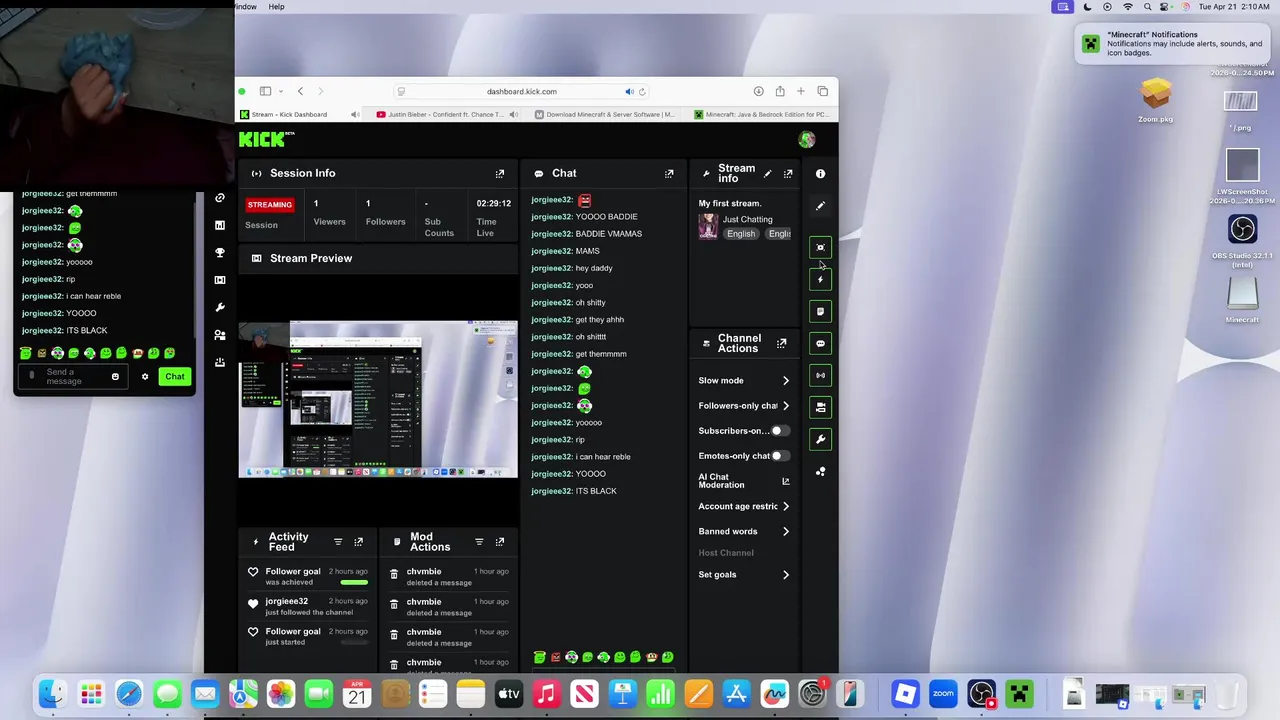Click the Stream Preview video thumbnail
The image size is (1280, 720).
pyautogui.click(x=378, y=400)
